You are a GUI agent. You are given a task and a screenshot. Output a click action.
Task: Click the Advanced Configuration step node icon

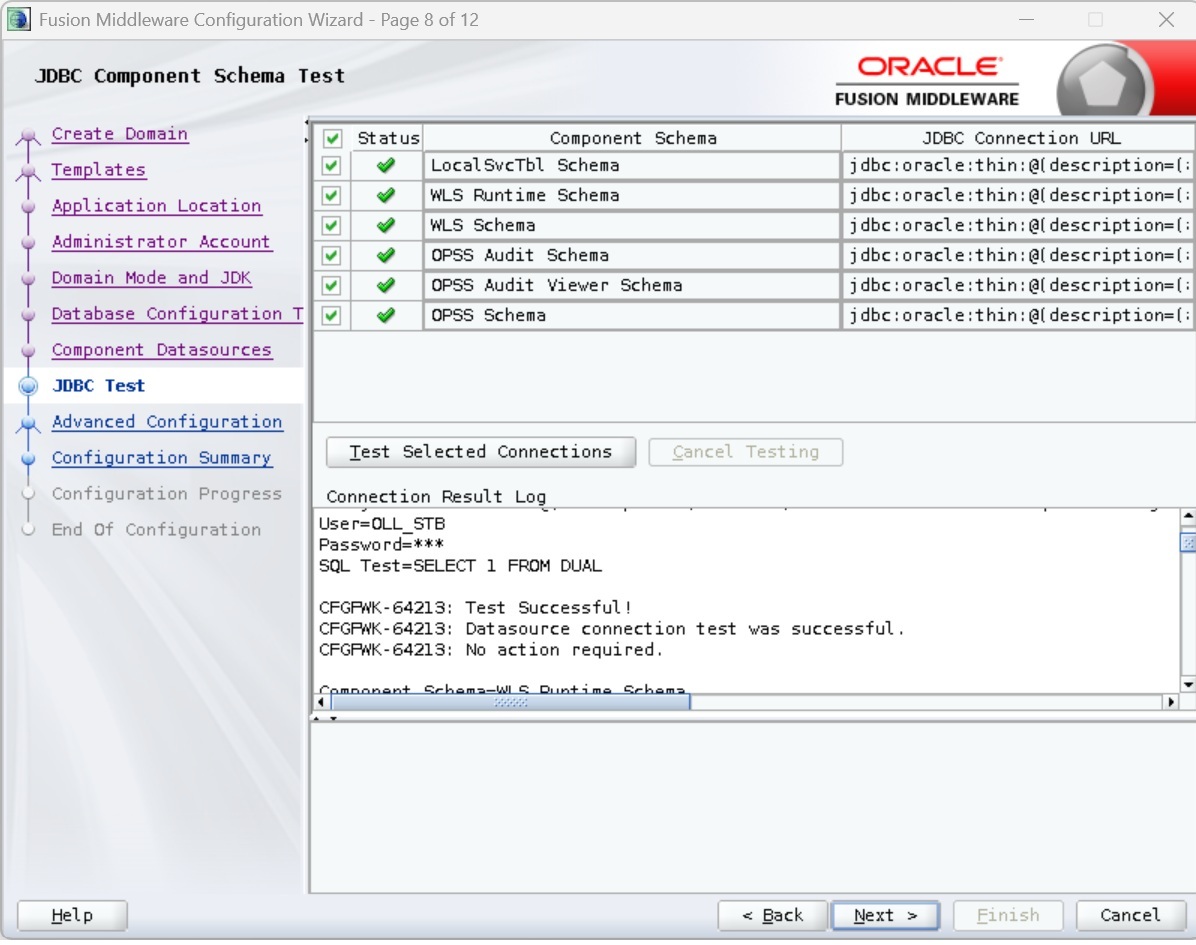[28, 424]
